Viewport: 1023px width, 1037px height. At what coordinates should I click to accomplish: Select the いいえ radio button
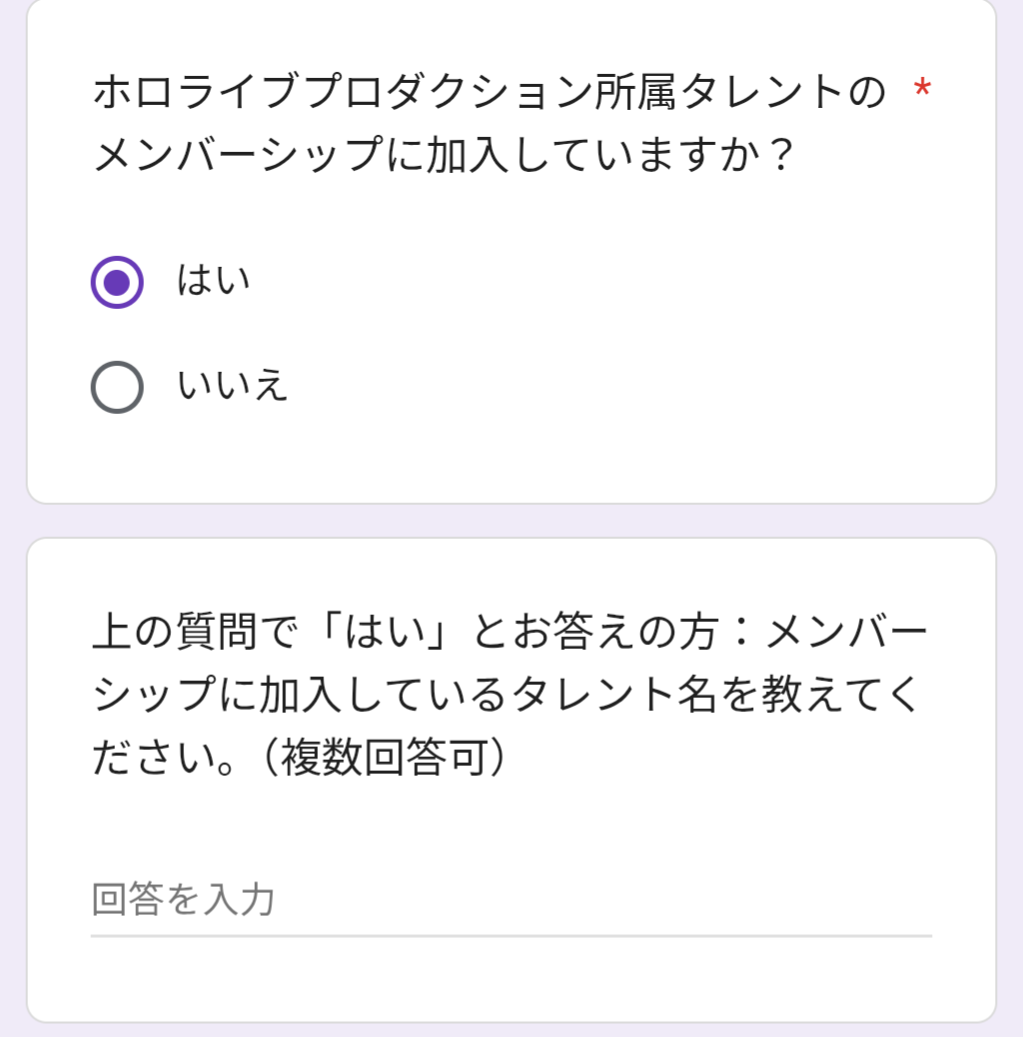[117, 387]
